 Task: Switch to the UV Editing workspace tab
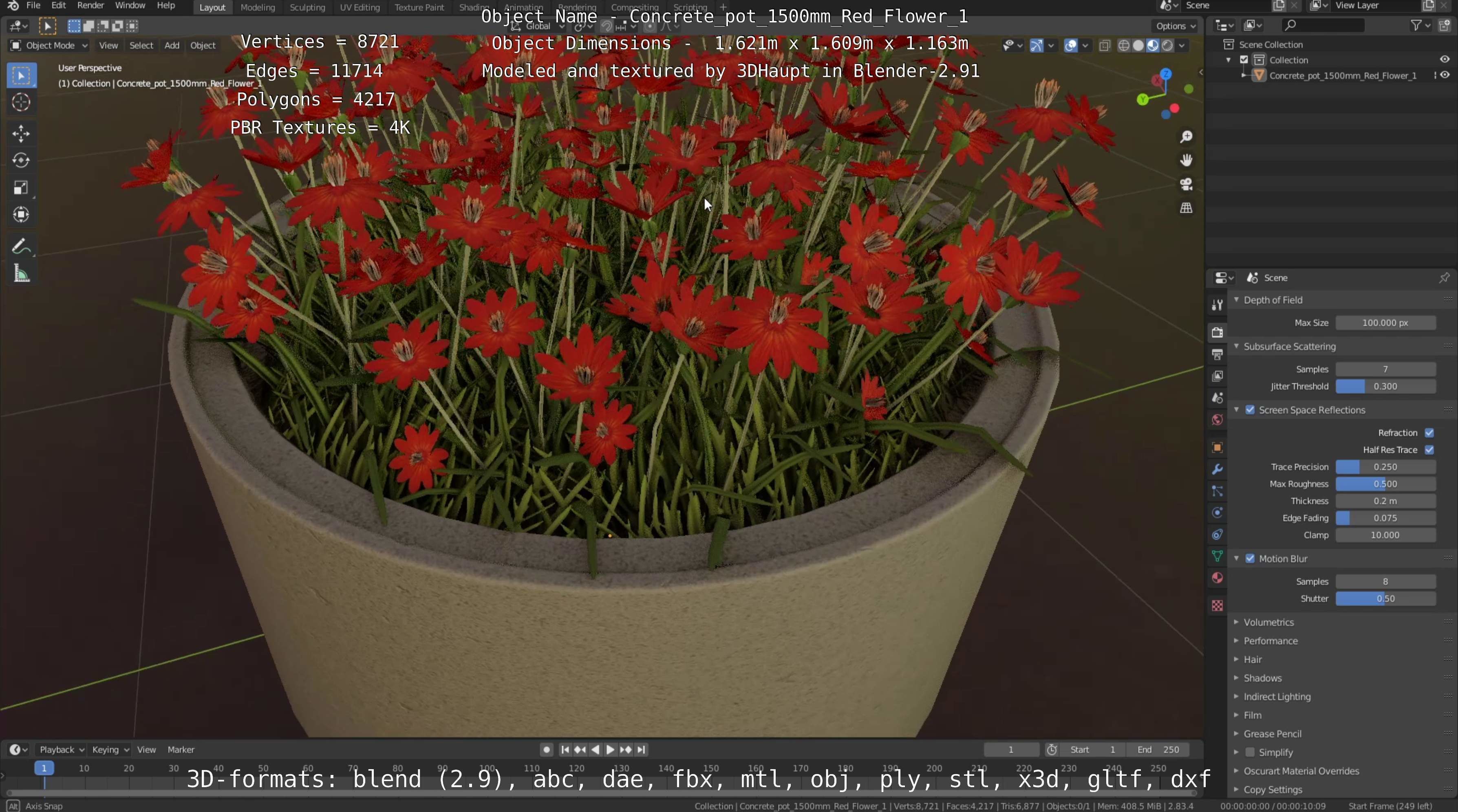(x=360, y=7)
